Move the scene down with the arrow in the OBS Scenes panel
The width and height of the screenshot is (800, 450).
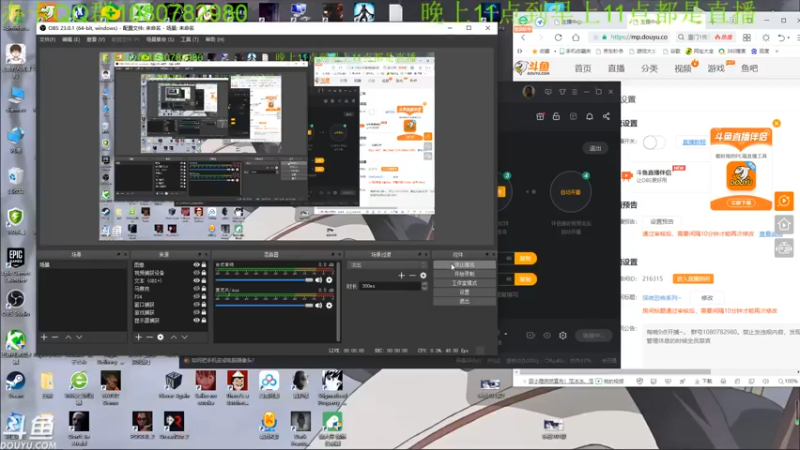[x=79, y=337]
